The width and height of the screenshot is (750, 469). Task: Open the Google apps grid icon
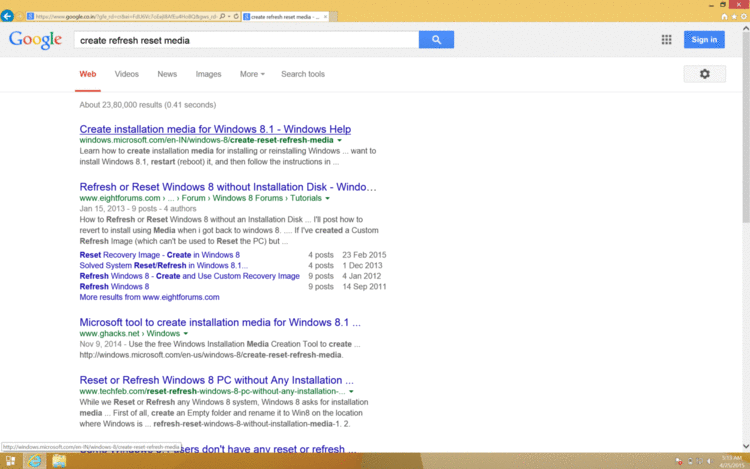click(x=666, y=40)
